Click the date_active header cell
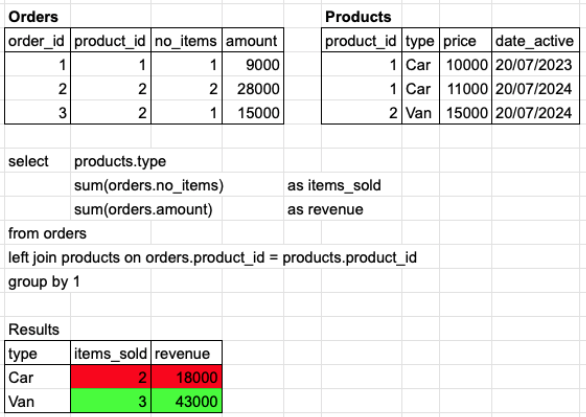 (536, 40)
